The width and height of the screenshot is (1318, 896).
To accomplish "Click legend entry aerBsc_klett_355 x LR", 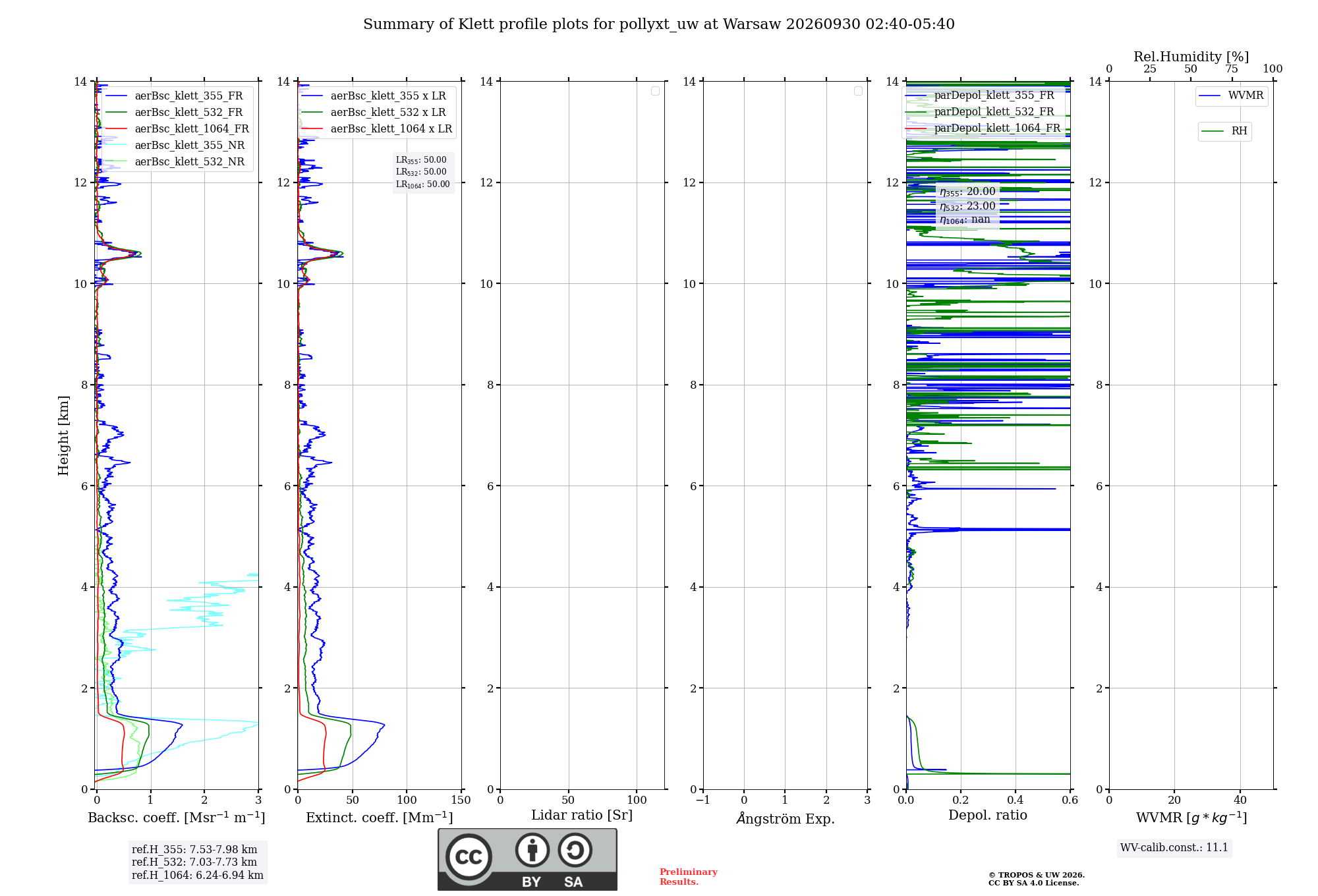I will tap(374, 96).
